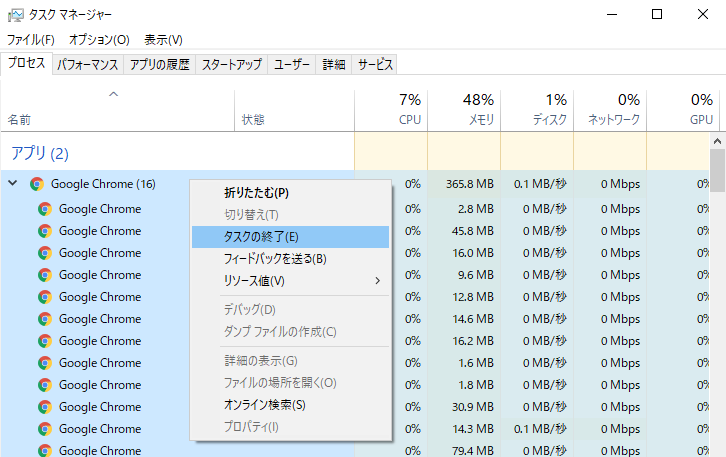This screenshot has height=457, width=726.
Task: Switch to the スタートアップ tab
Action: (x=232, y=64)
